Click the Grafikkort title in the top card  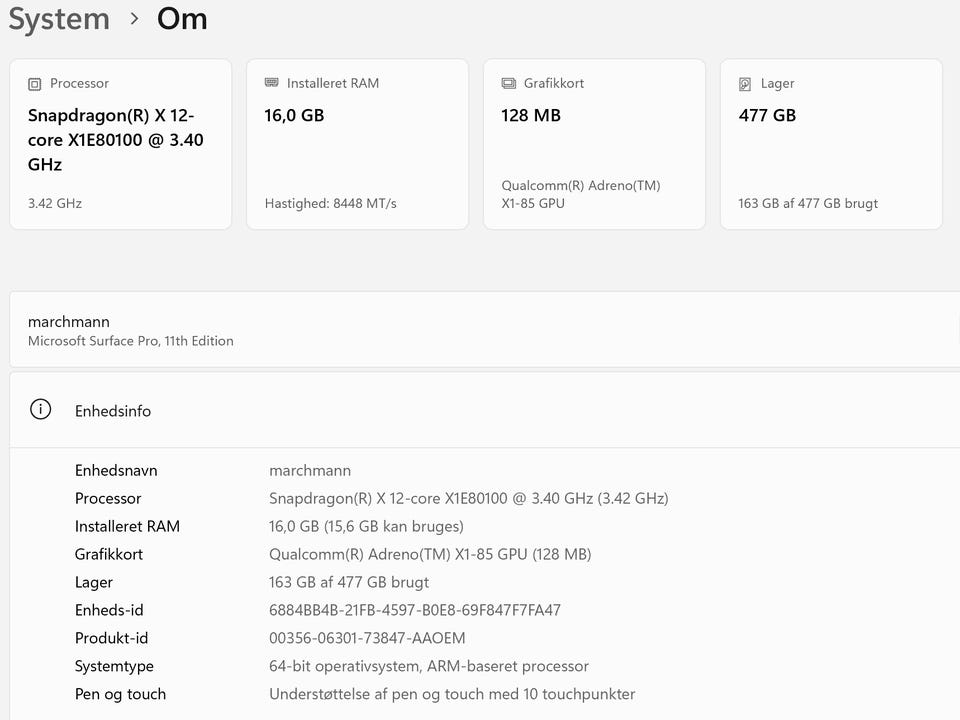click(x=554, y=83)
